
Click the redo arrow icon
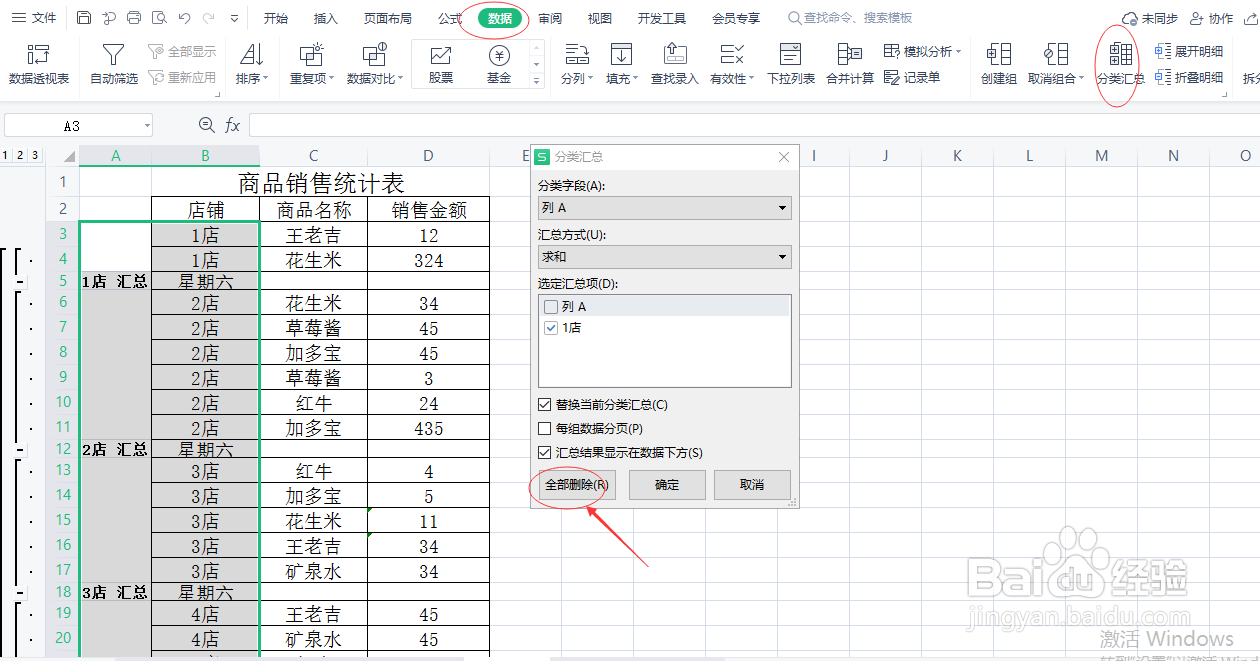208,18
